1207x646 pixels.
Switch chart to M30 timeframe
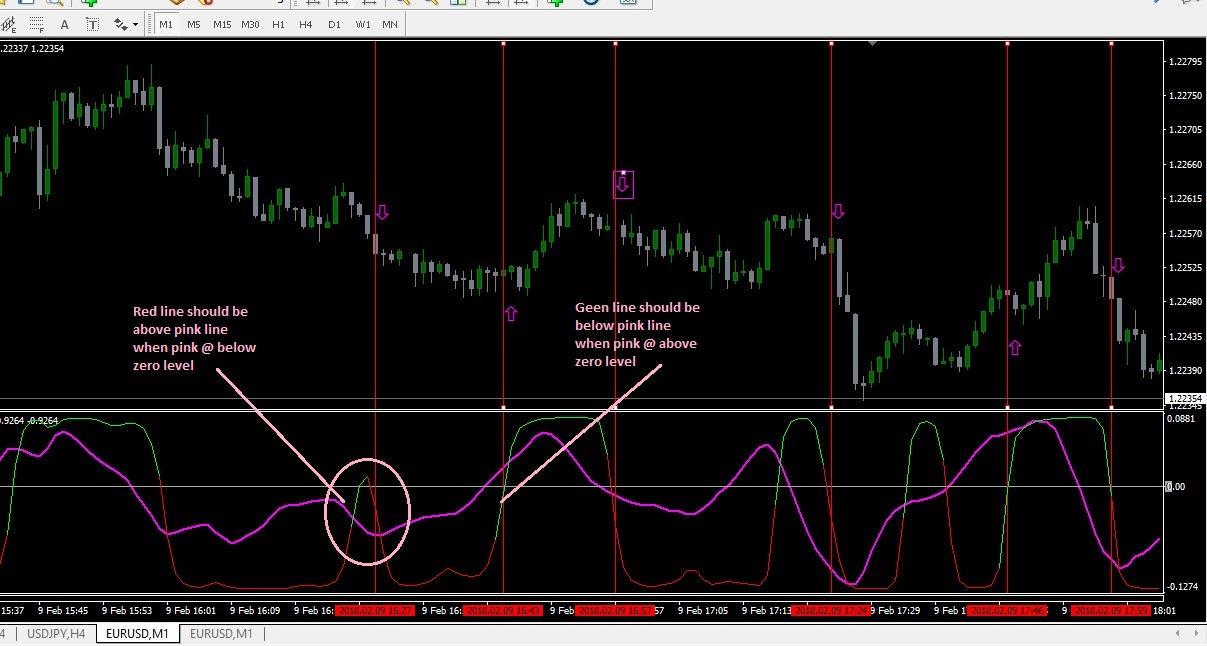250,24
